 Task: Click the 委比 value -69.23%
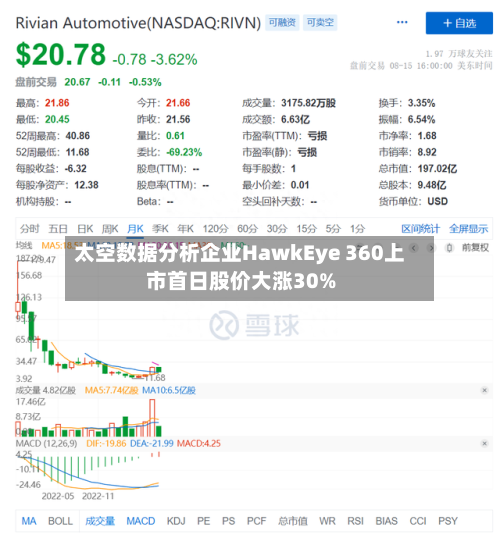click(x=184, y=152)
